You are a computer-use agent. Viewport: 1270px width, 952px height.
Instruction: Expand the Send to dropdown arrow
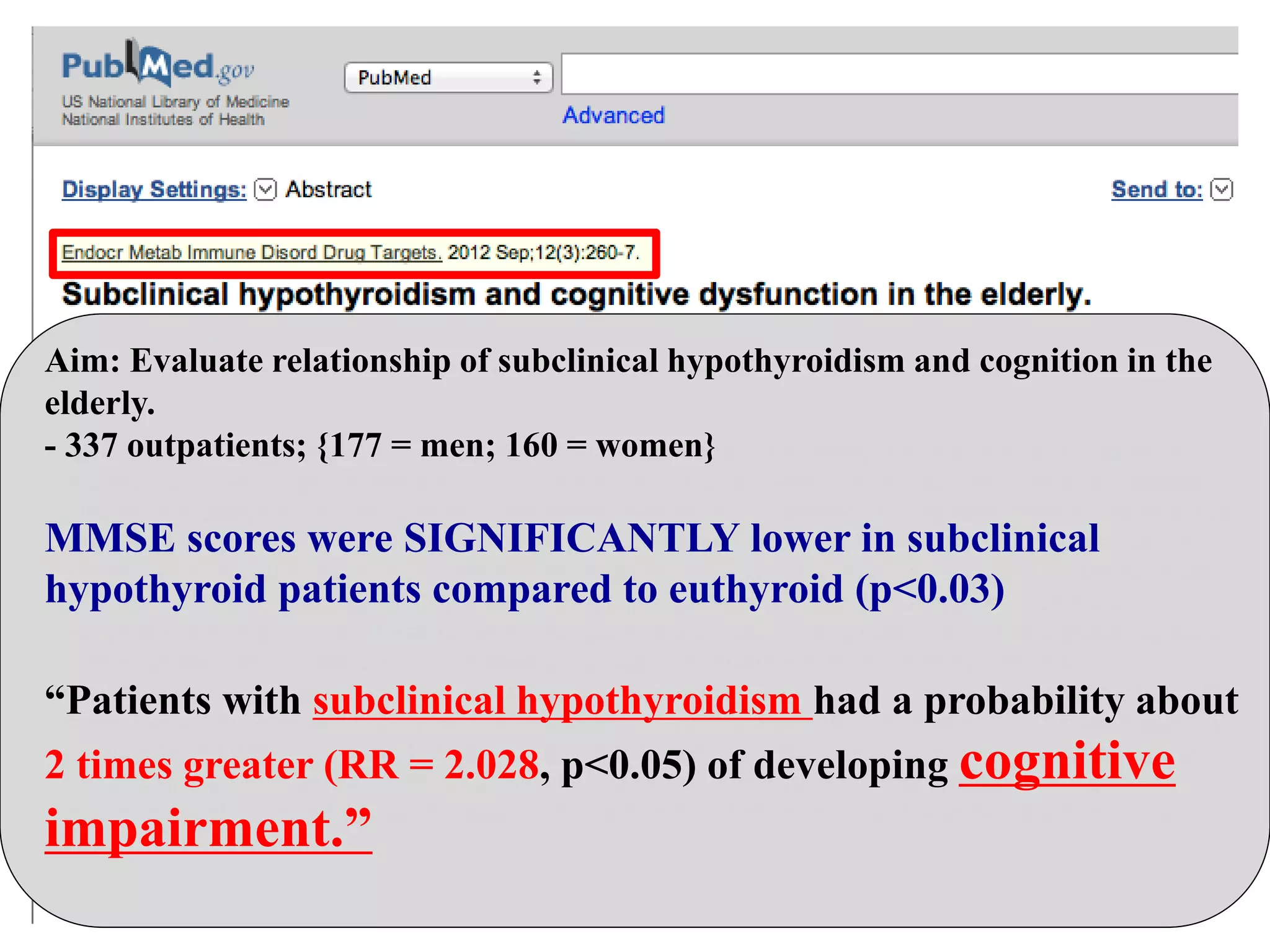coord(1222,190)
